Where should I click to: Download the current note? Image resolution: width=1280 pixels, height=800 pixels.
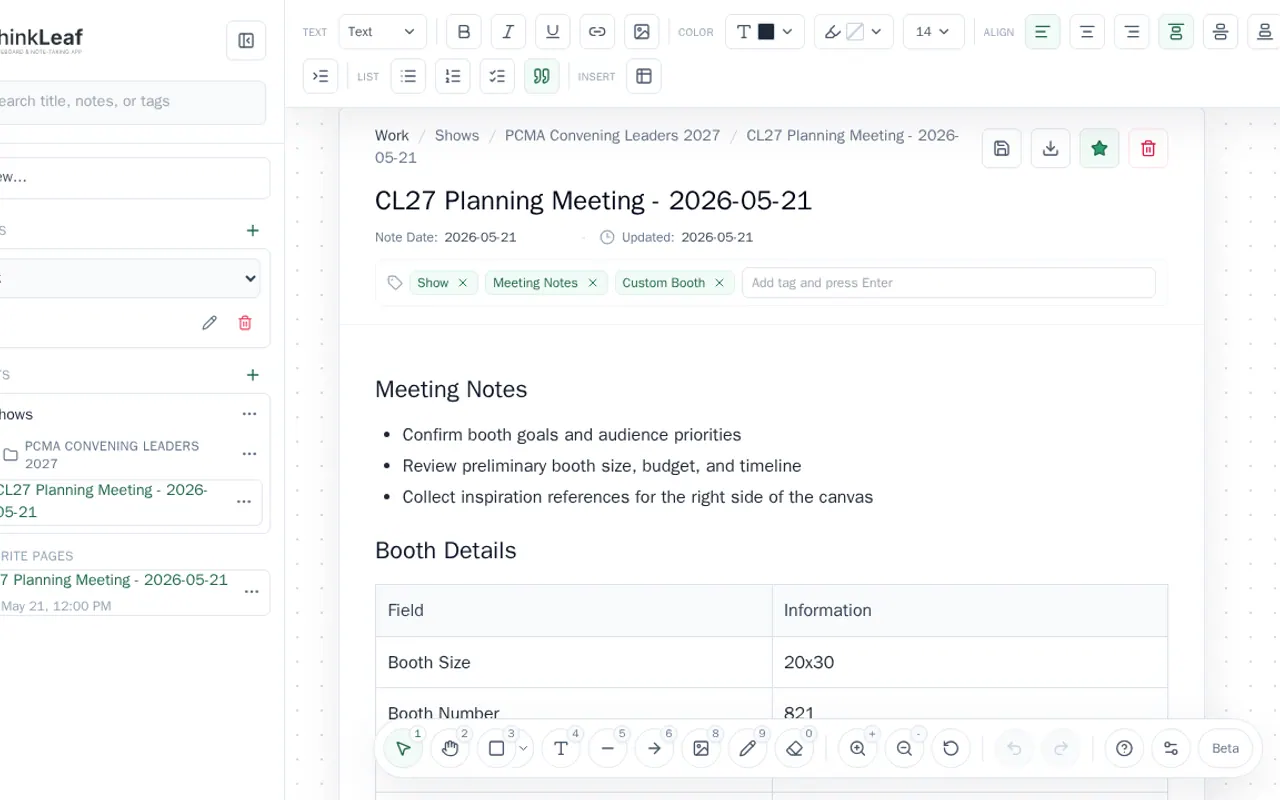1050,148
